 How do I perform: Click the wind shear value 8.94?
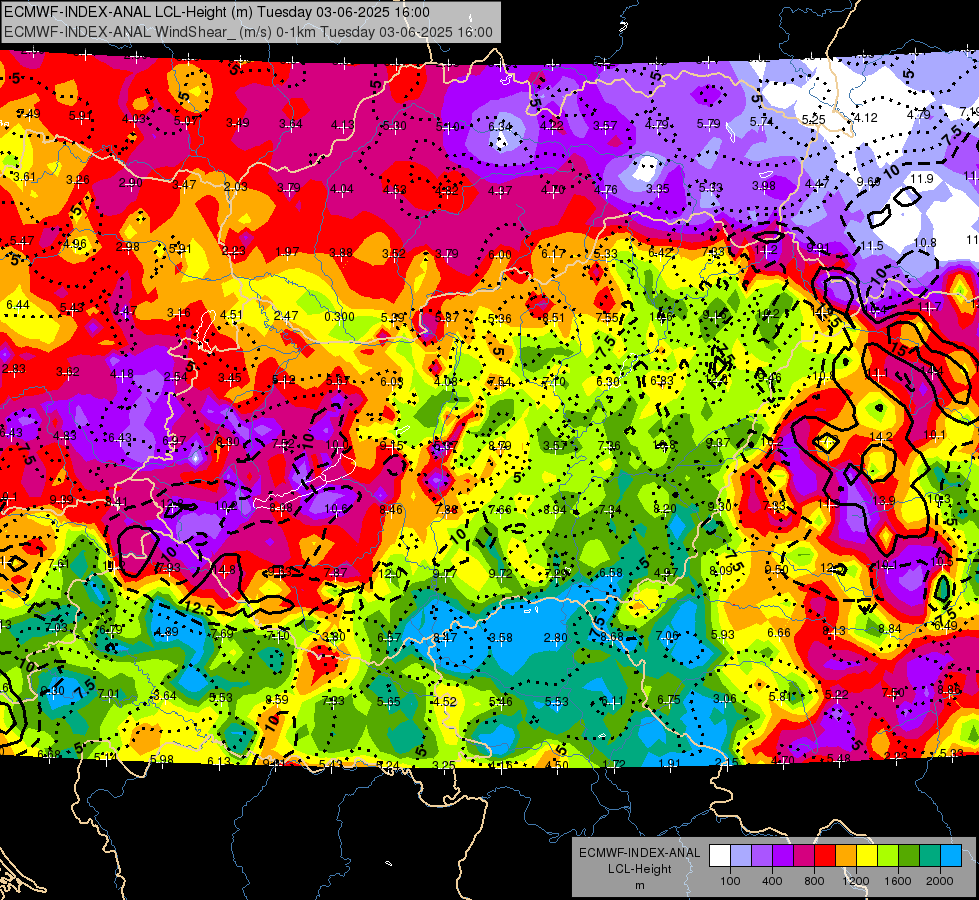click(554, 509)
